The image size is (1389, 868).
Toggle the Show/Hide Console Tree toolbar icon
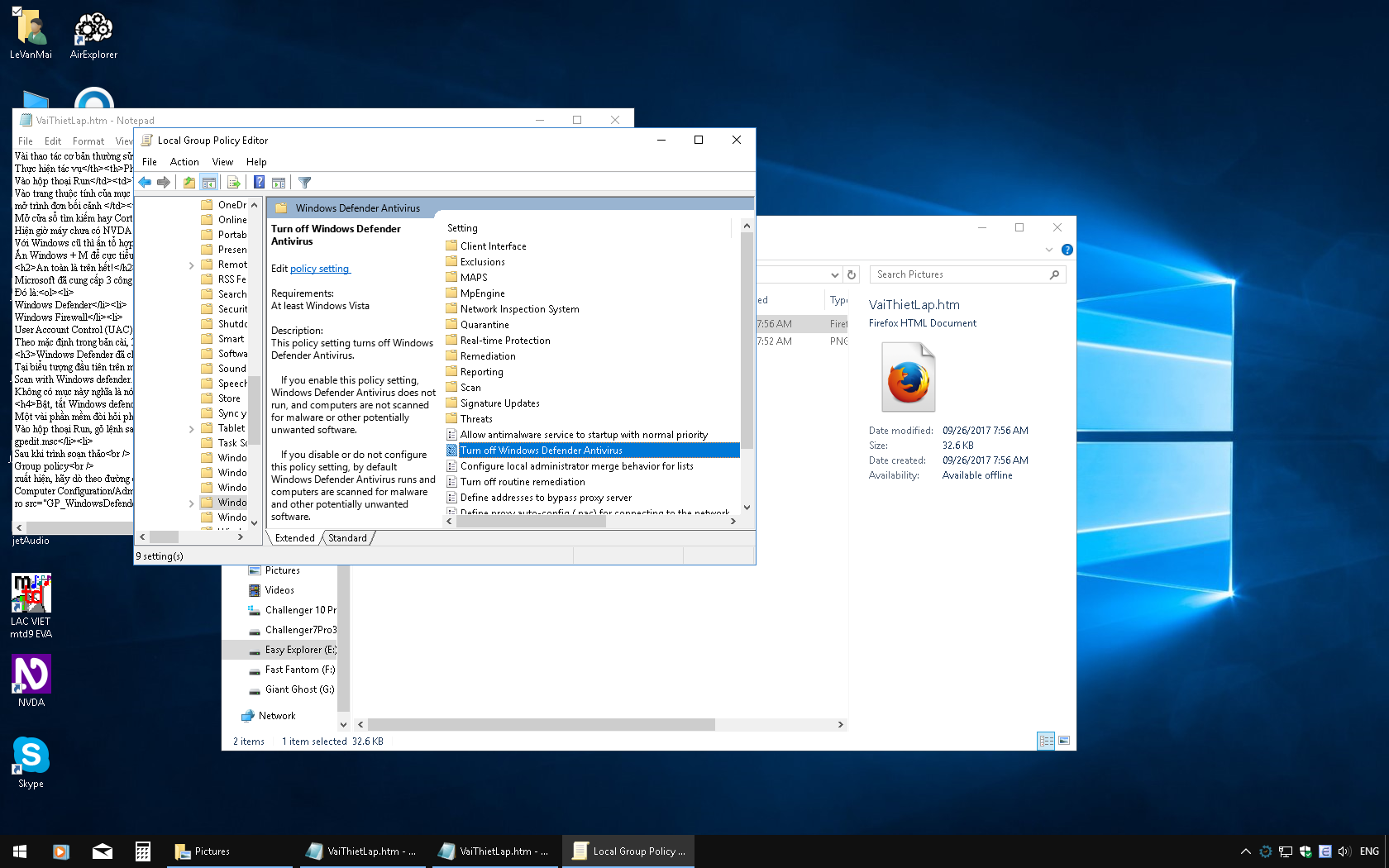pyautogui.click(x=208, y=182)
